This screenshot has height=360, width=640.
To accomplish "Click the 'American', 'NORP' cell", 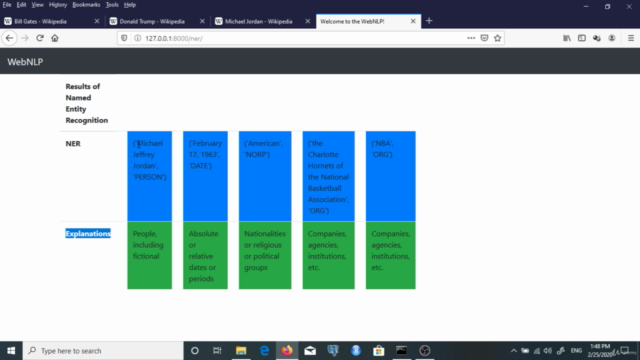I will click(x=265, y=176).
